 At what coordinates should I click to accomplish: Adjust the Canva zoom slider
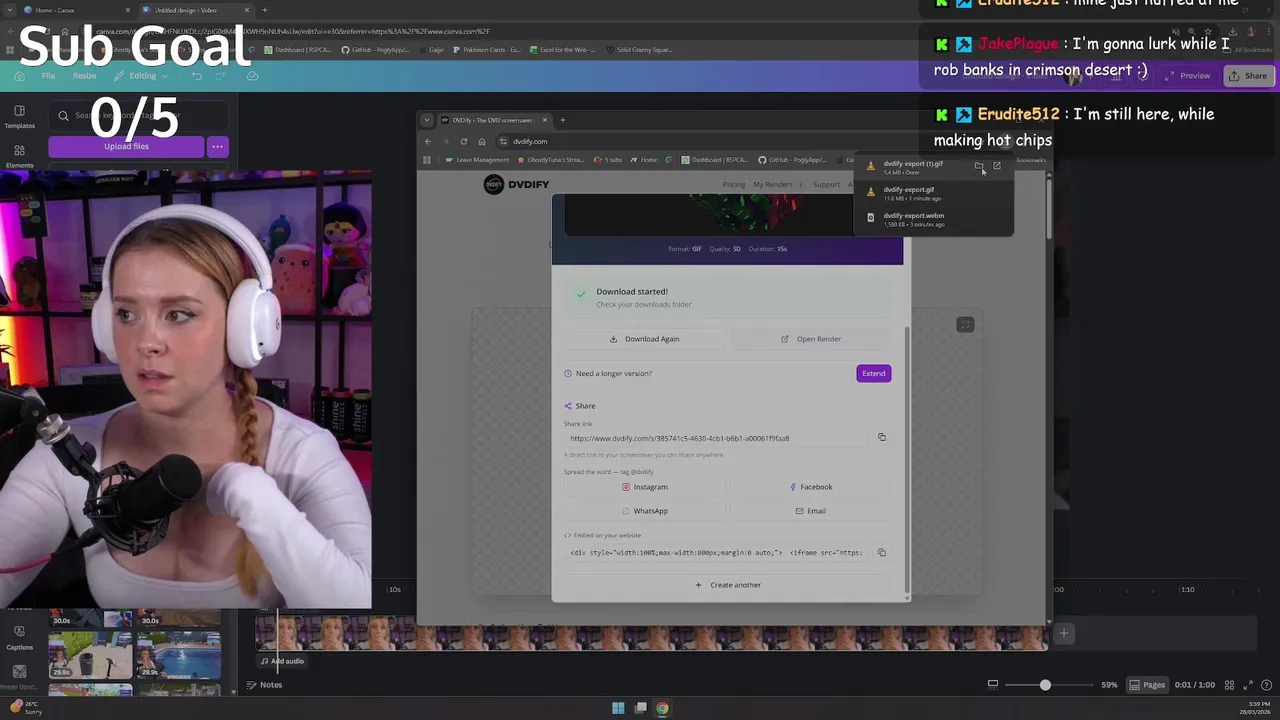[x=1045, y=685]
